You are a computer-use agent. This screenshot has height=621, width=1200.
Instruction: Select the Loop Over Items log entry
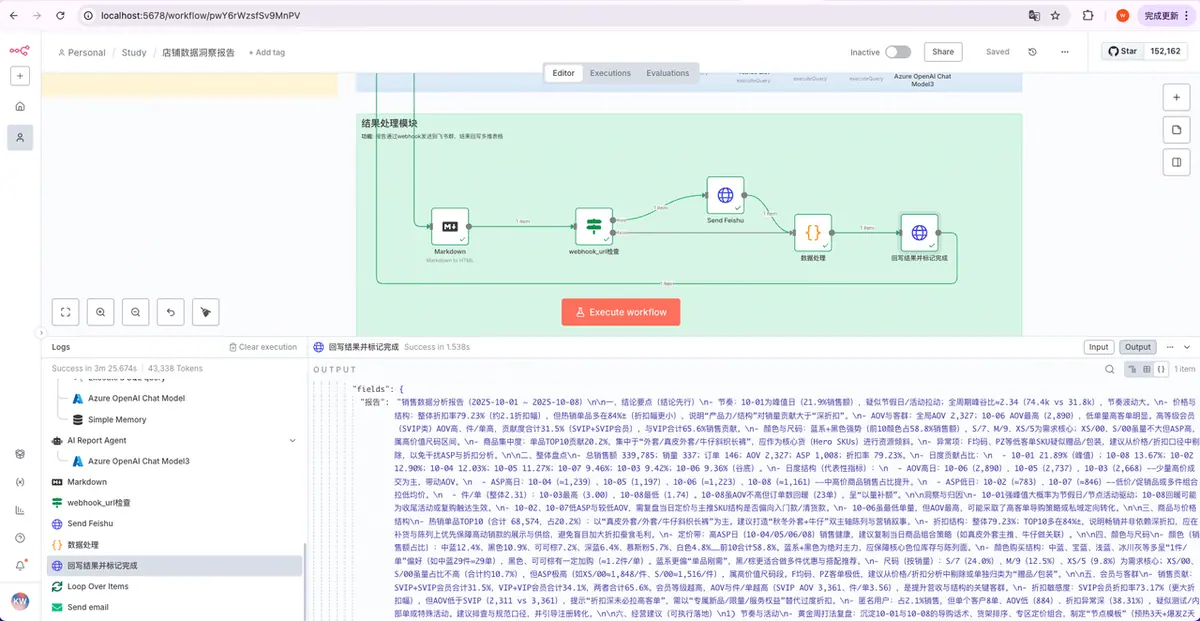click(x=176, y=586)
